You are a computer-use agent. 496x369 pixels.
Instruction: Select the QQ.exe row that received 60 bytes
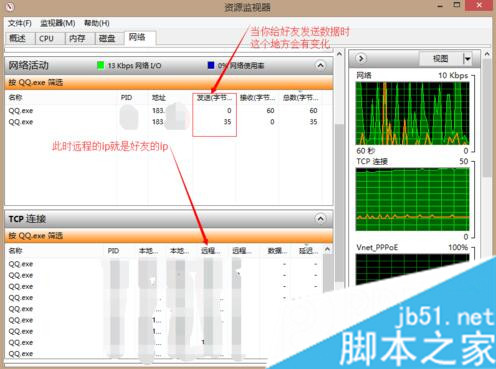[163, 111]
